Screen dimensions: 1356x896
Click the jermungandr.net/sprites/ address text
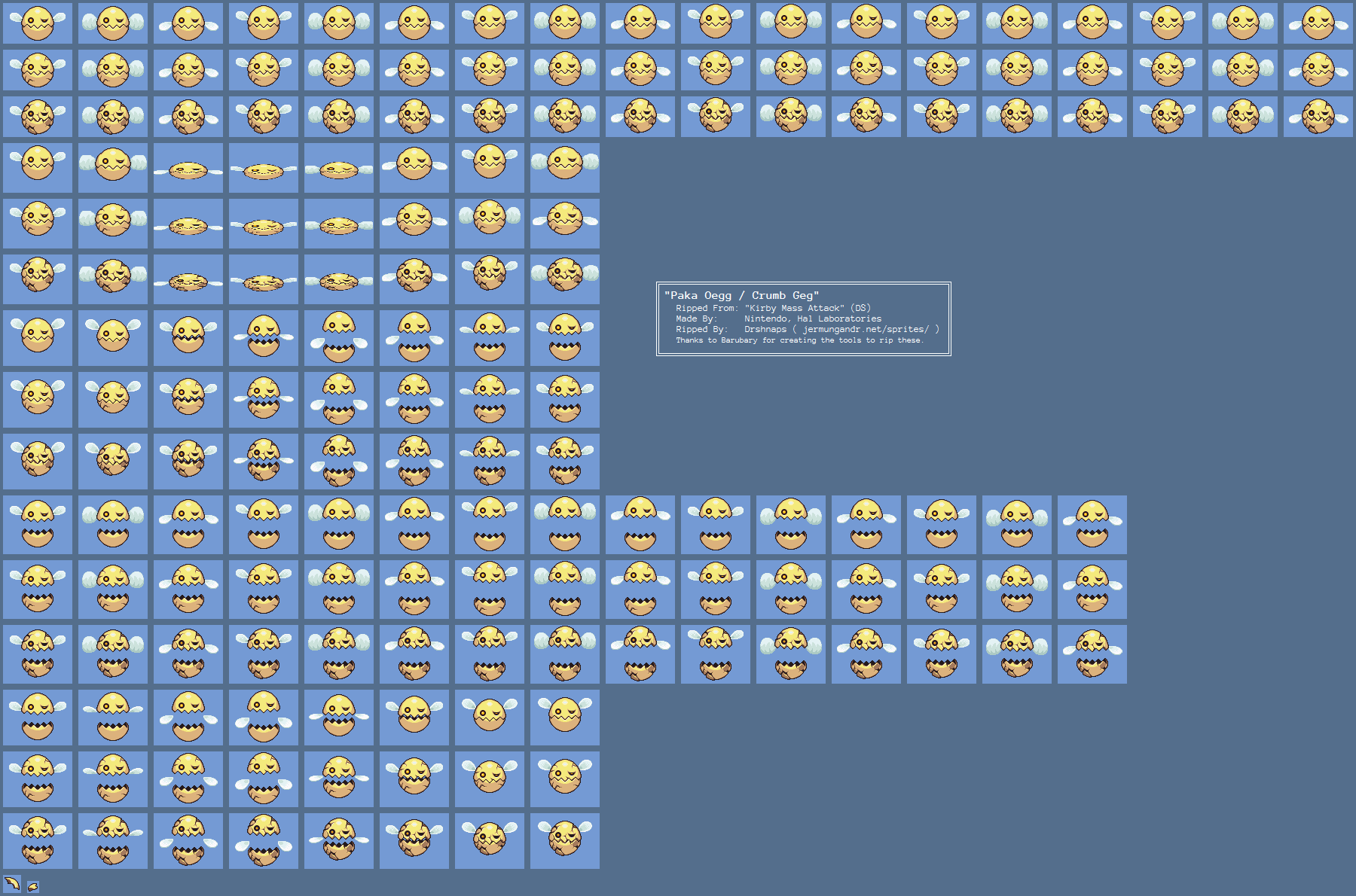click(x=866, y=329)
